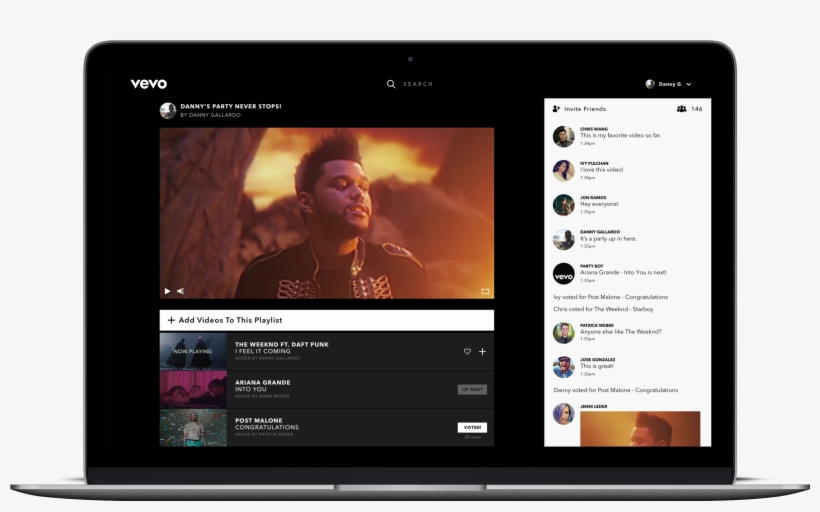
Task: Click 'Danny voted for Post Malone - Congratulations'
Action: [616, 390]
